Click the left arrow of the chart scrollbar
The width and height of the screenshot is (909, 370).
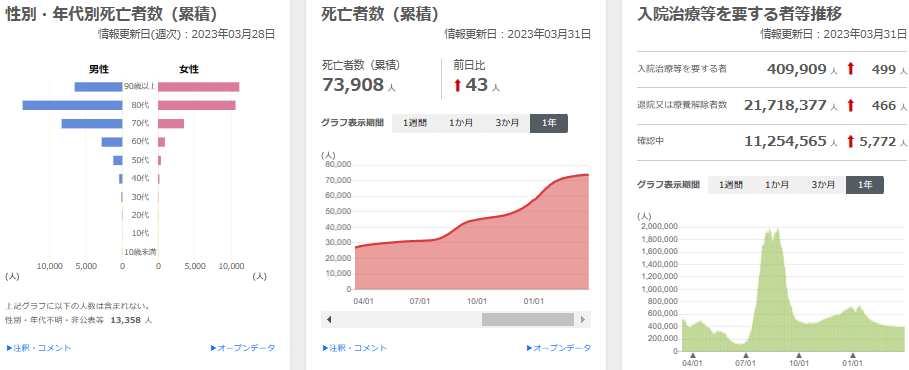click(329, 320)
